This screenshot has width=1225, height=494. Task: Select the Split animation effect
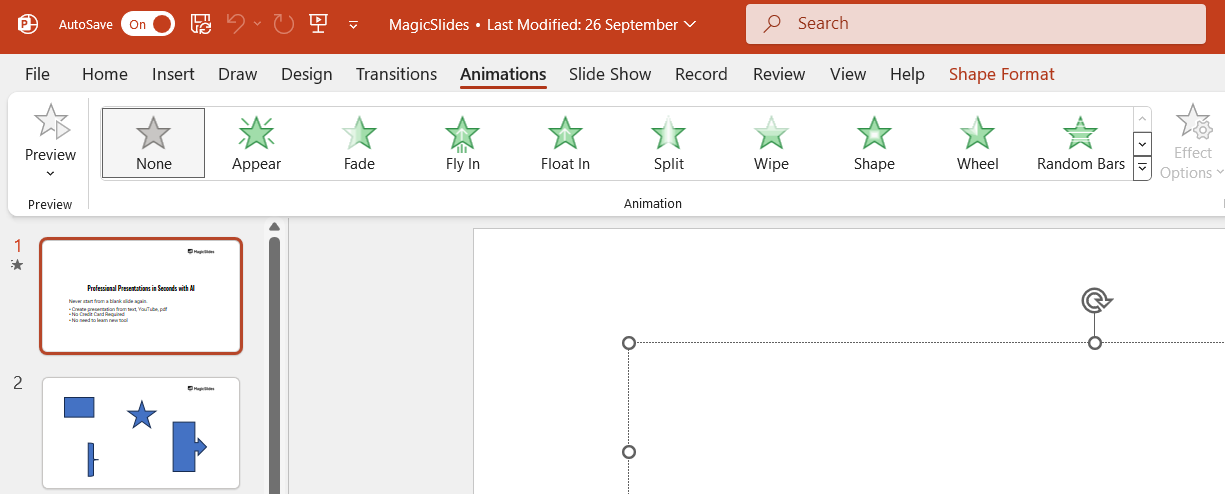point(668,143)
